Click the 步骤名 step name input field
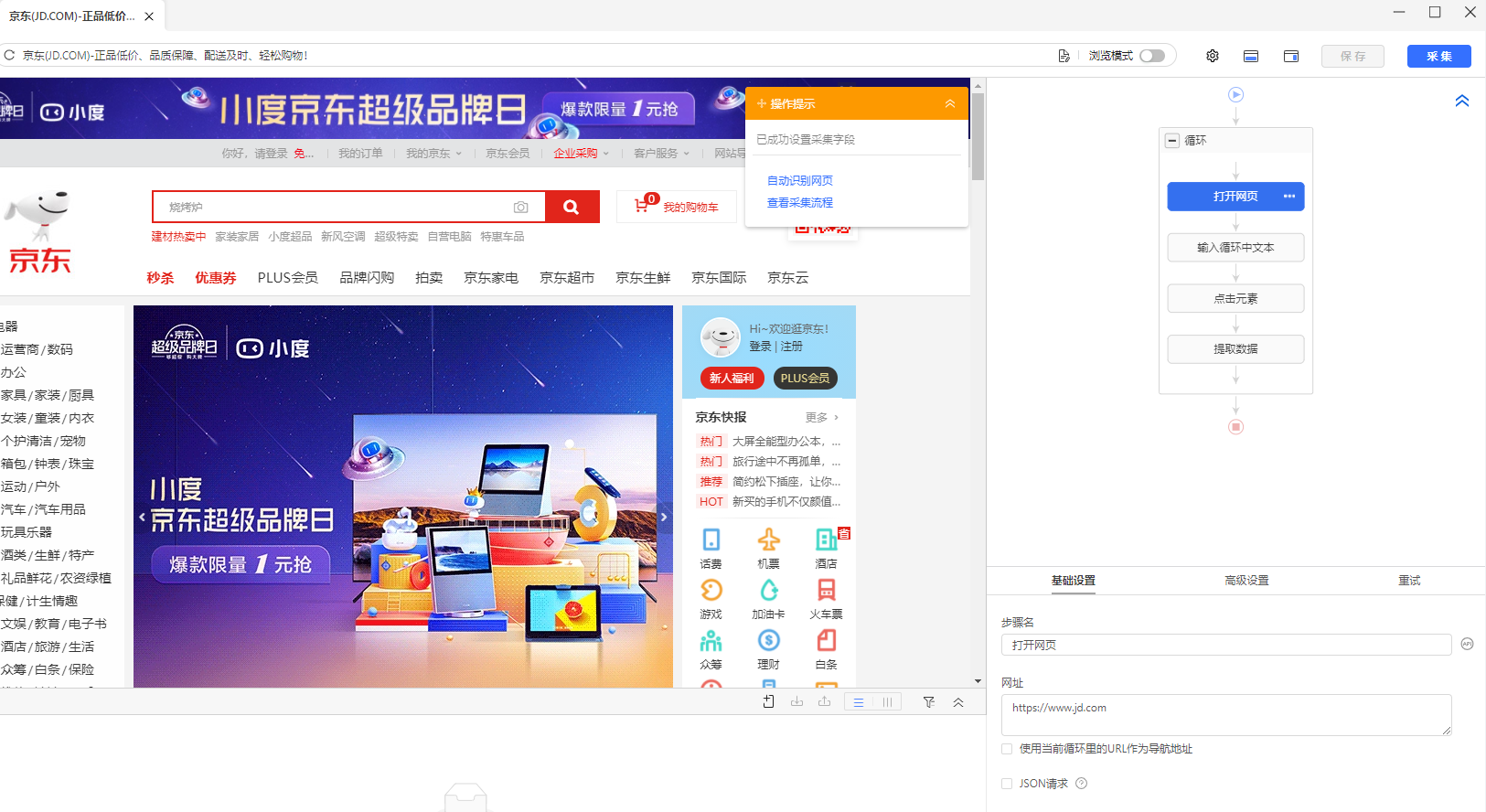The width and height of the screenshot is (1486, 812). click(x=1226, y=645)
